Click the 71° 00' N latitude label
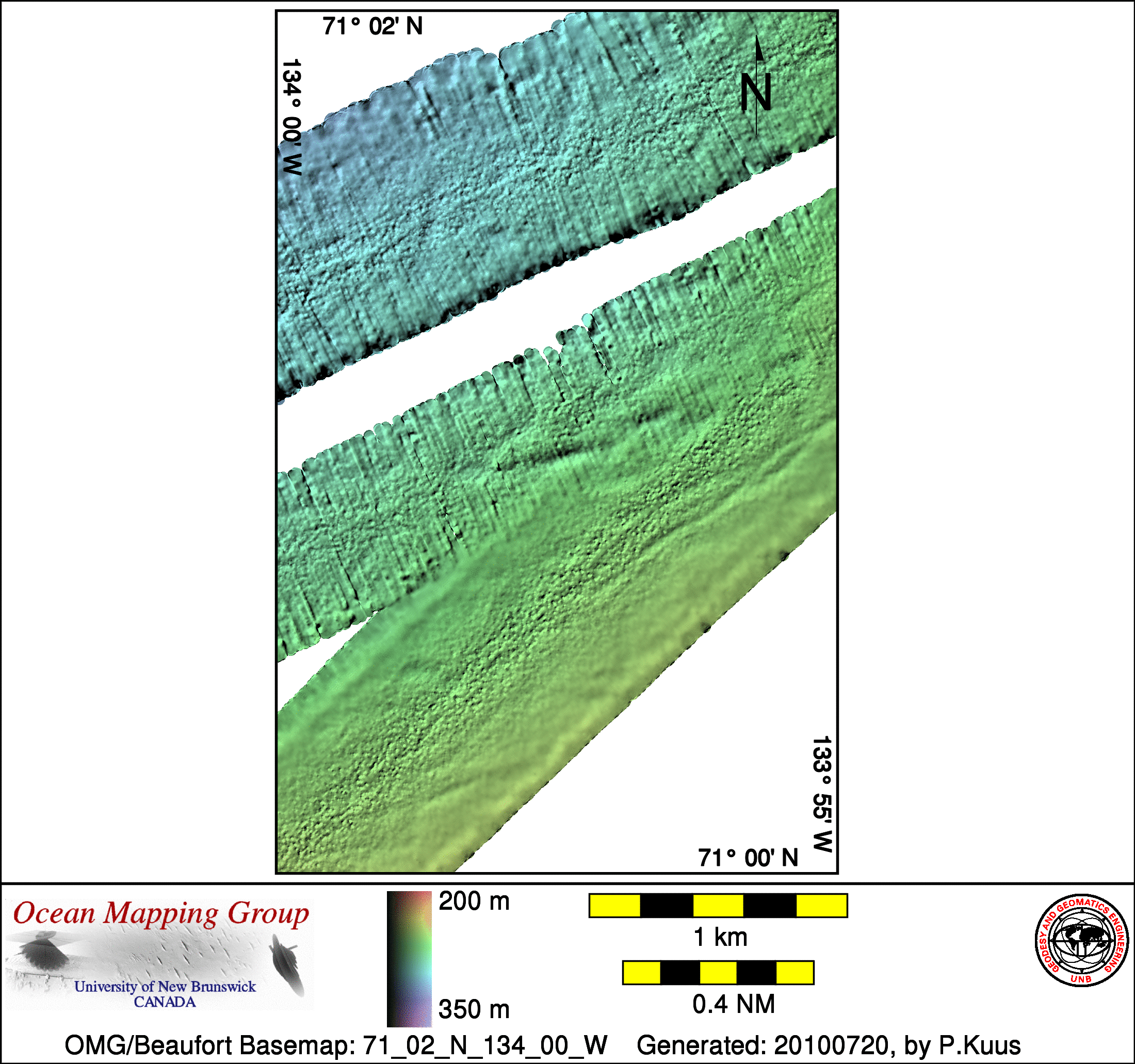Screen dimensions: 1135x1064 pos(748,859)
